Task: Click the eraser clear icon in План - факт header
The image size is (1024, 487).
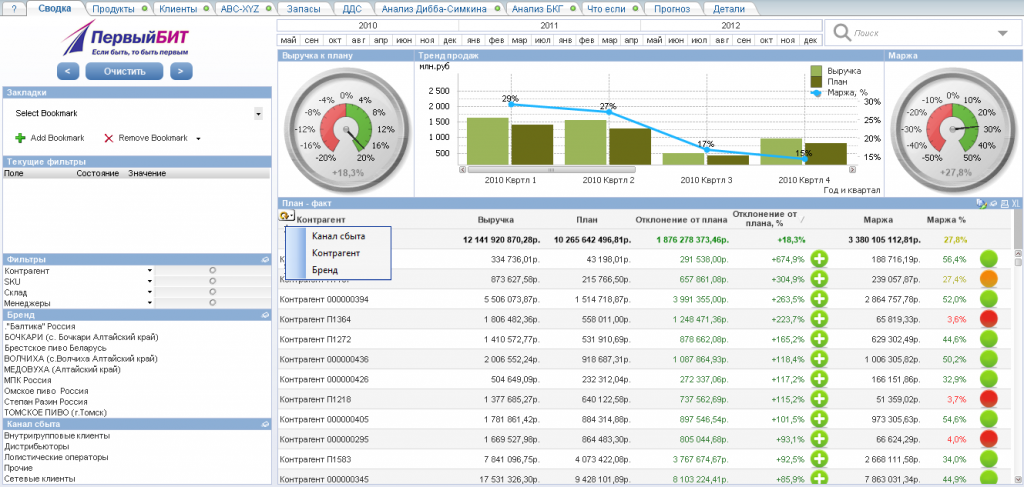Action: coord(993,204)
